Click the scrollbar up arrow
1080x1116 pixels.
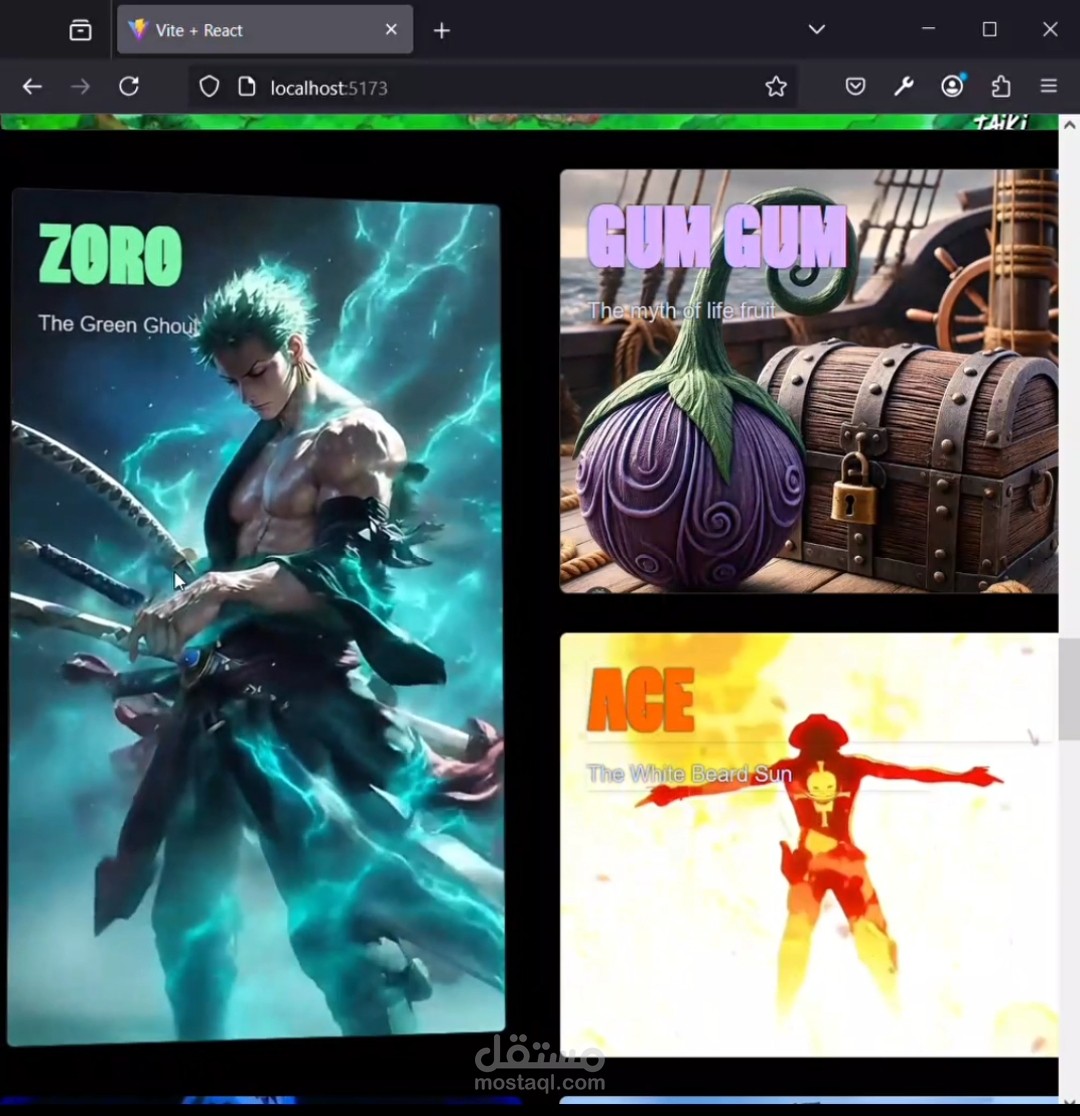(1069, 125)
